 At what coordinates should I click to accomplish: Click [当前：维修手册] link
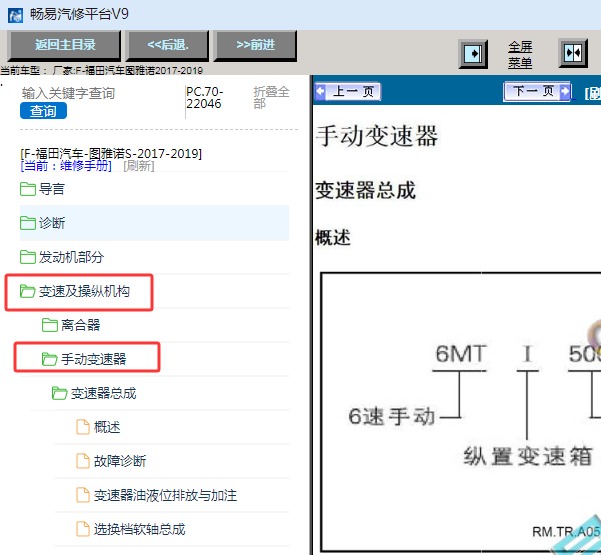(x=66, y=166)
